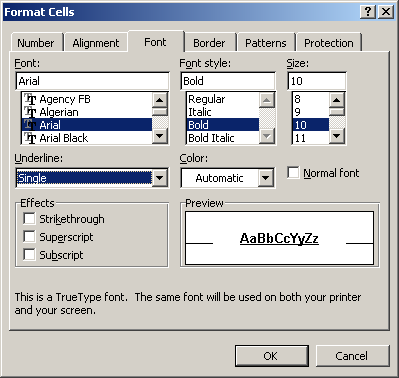The height and width of the screenshot is (378, 399).
Task: Enable the Strikethrough effect
Action: point(29,219)
